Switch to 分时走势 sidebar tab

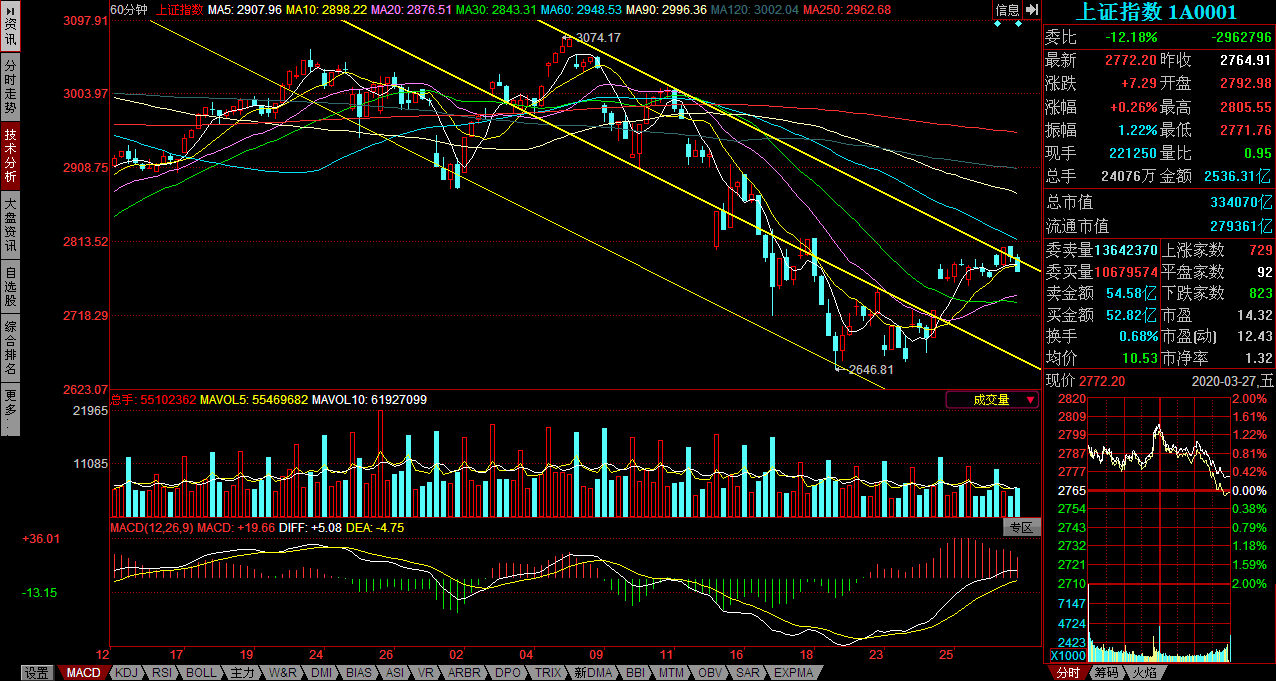click(x=10, y=87)
